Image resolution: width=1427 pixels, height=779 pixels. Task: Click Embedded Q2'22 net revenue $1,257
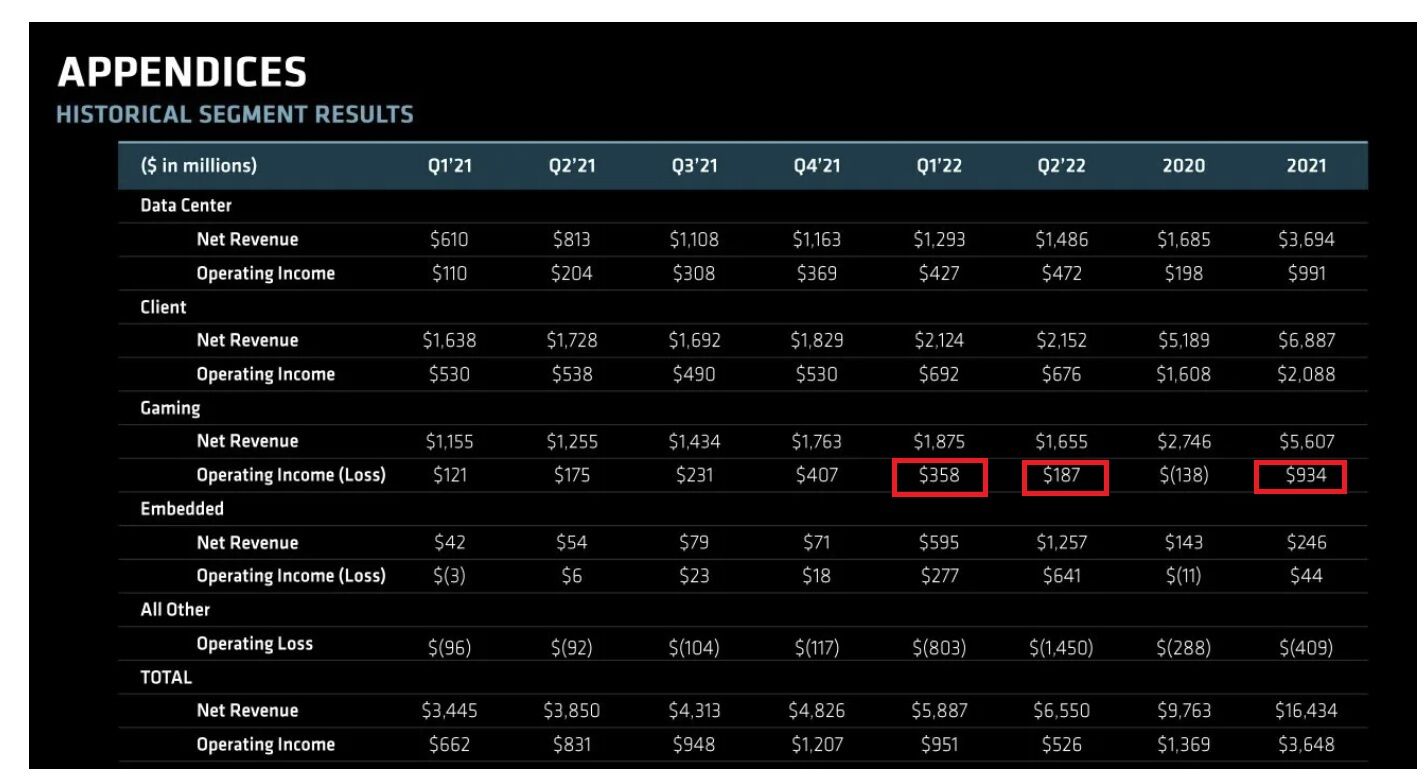(1064, 543)
